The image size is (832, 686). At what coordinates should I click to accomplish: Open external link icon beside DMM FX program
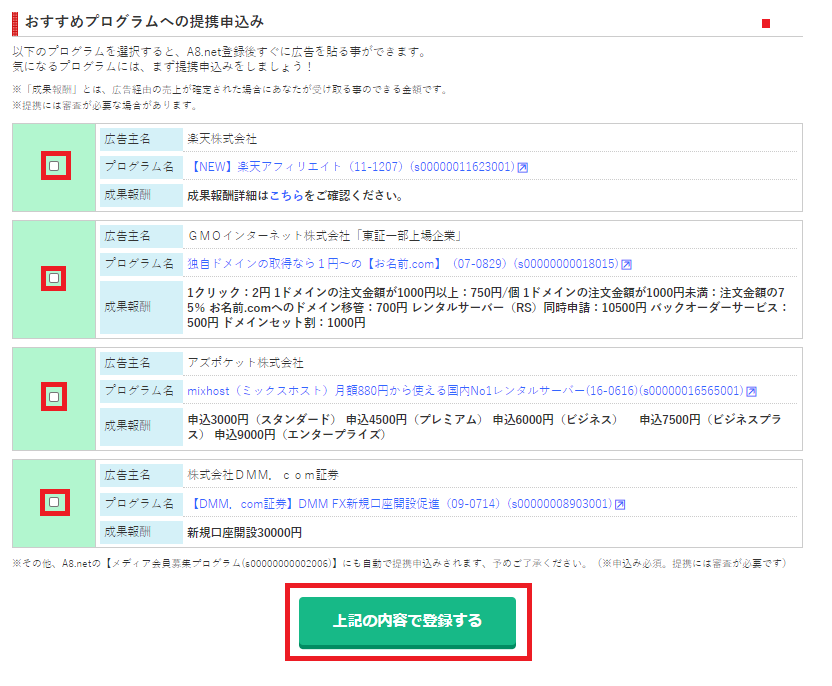[620, 505]
